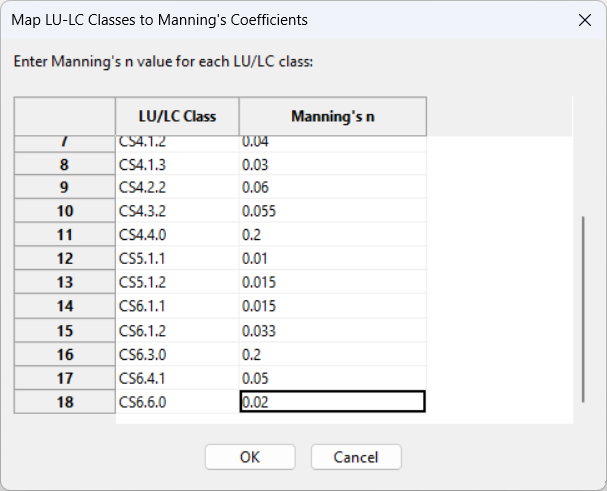607x491 pixels.
Task: Edit Manning's n value 0.055 for CS4.3.2
Action: pos(333,211)
